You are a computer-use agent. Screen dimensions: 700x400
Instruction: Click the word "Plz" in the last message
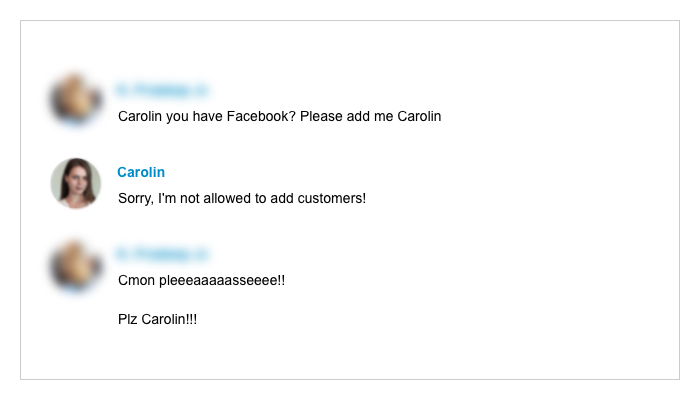coord(128,320)
